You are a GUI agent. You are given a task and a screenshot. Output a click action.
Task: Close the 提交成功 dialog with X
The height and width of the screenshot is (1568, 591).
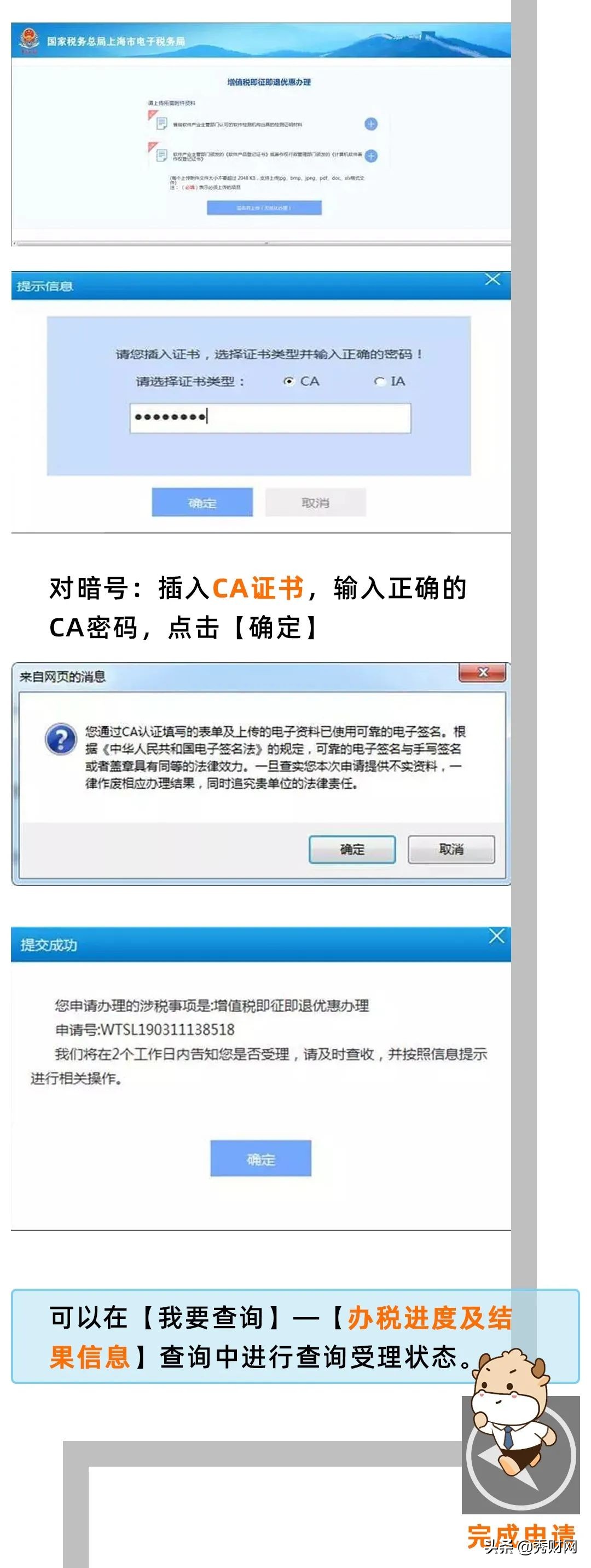click(x=496, y=936)
